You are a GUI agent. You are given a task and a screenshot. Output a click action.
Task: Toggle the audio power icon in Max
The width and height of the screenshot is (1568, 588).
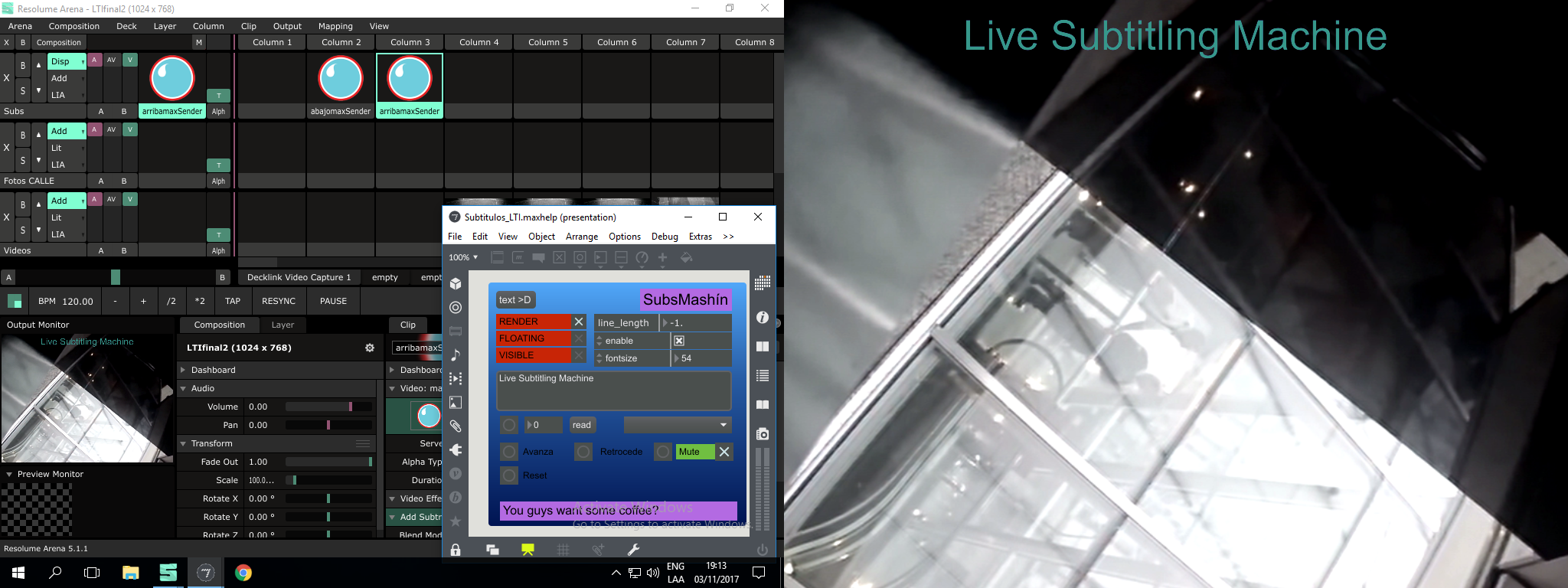pos(762,550)
